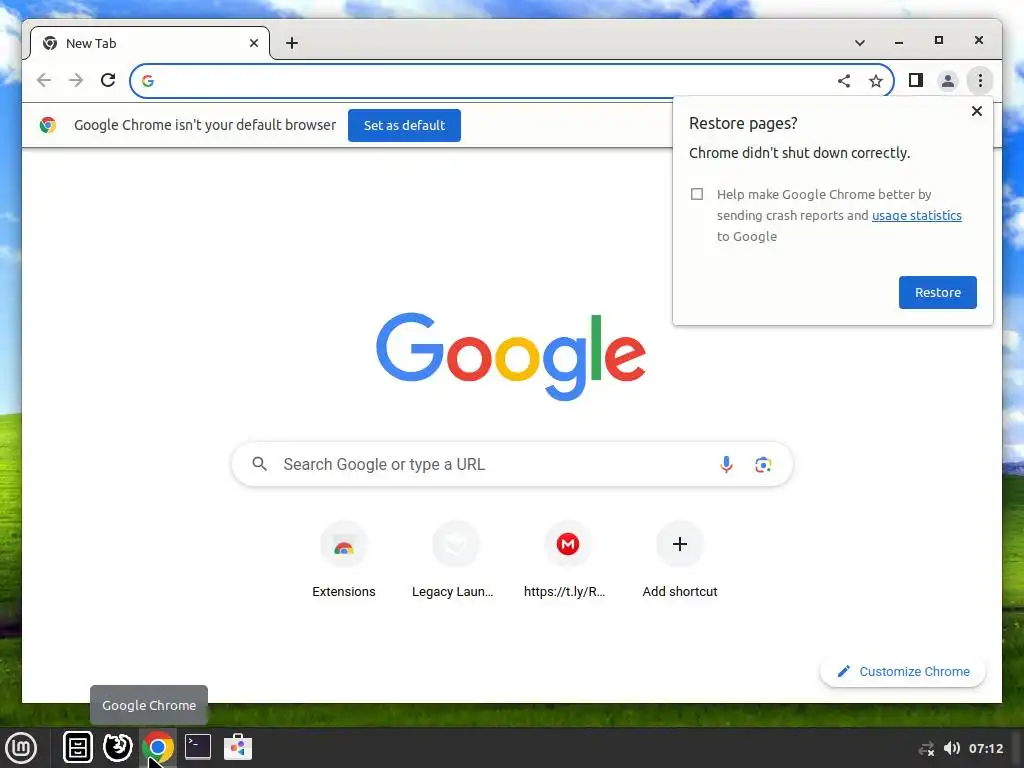
Task: Open the Legacy Launcher shortcut
Action: click(x=453, y=560)
